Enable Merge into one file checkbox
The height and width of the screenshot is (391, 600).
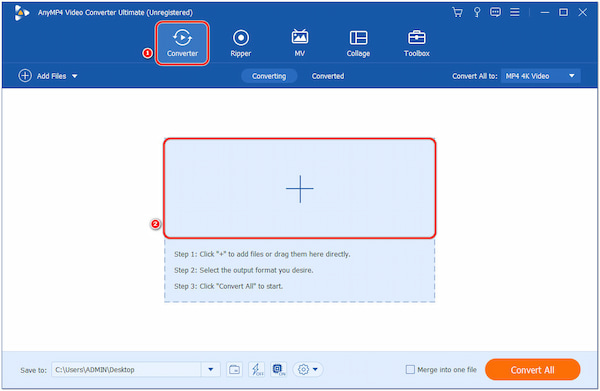[x=410, y=370]
